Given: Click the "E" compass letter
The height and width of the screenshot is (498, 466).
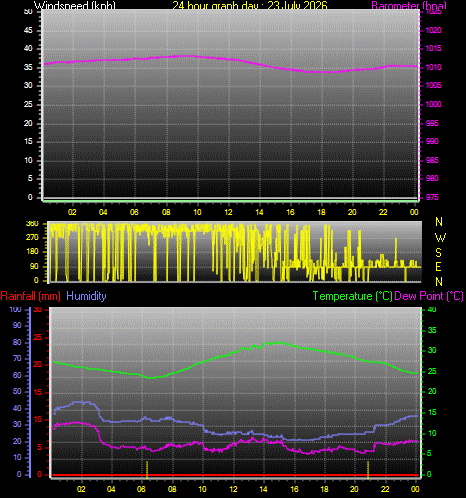Looking at the screenshot, I should (x=438, y=267).
